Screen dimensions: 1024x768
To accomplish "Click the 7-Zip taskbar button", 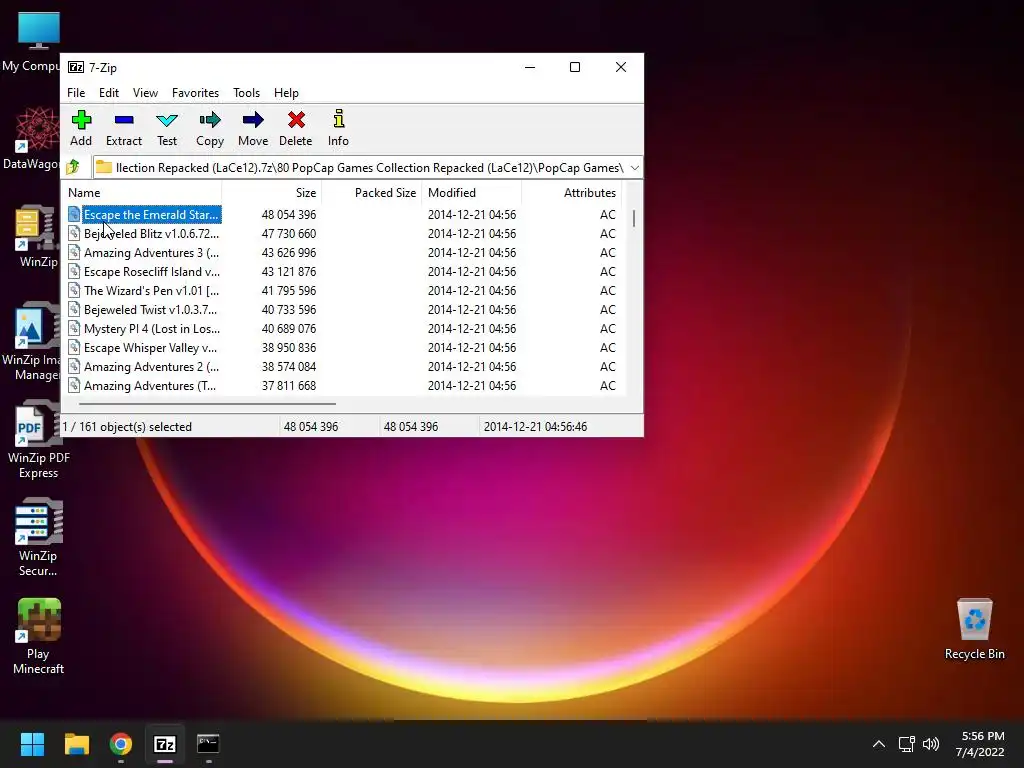I will (x=165, y=744).
